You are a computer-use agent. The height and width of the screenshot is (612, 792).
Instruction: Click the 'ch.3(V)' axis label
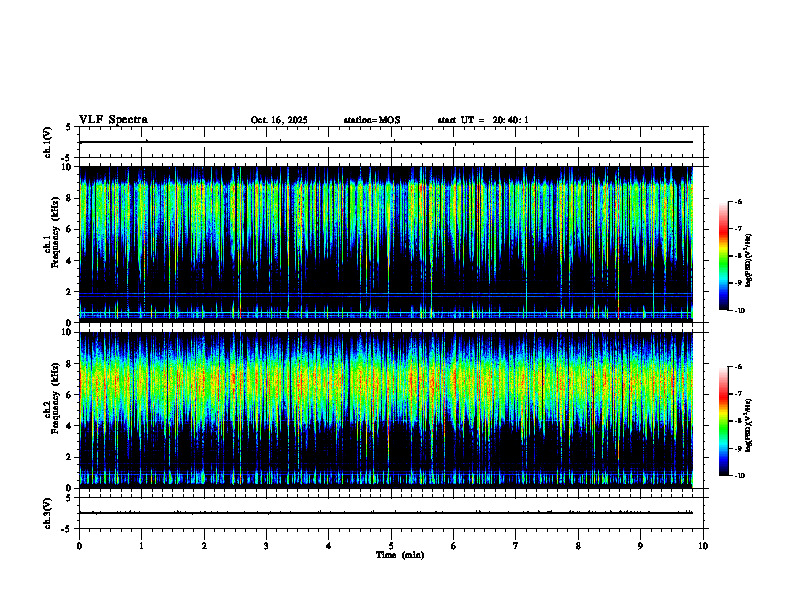(x=48, y=513)
